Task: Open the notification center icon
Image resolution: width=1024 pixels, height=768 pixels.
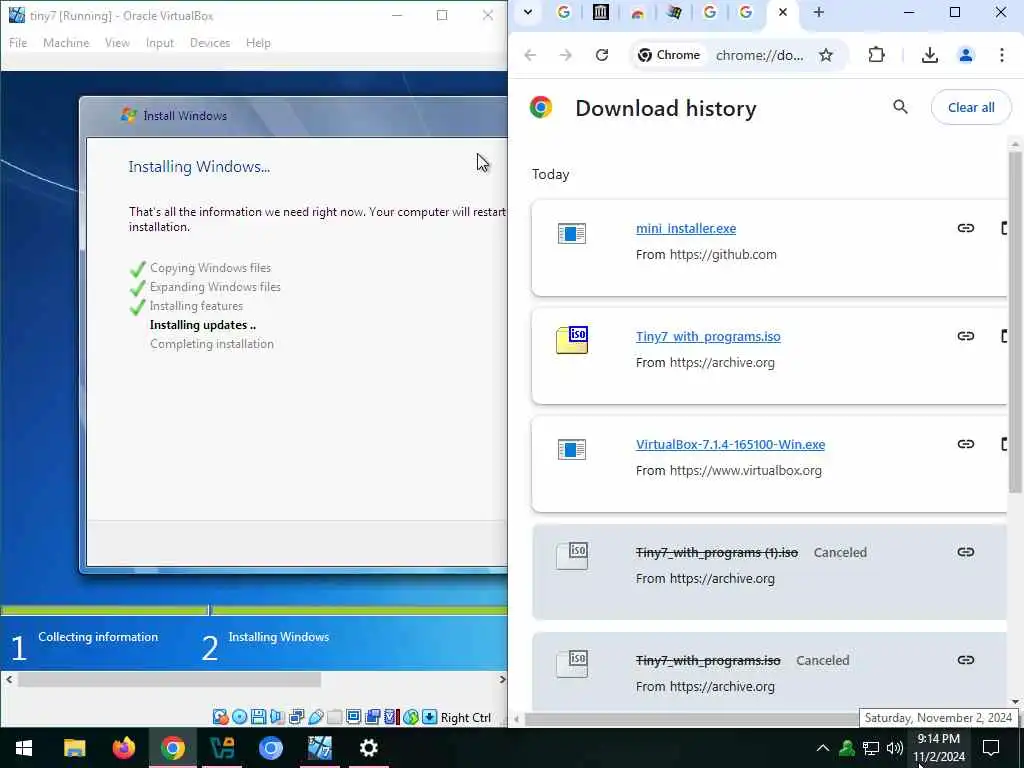Action: [x=991, y=748]
